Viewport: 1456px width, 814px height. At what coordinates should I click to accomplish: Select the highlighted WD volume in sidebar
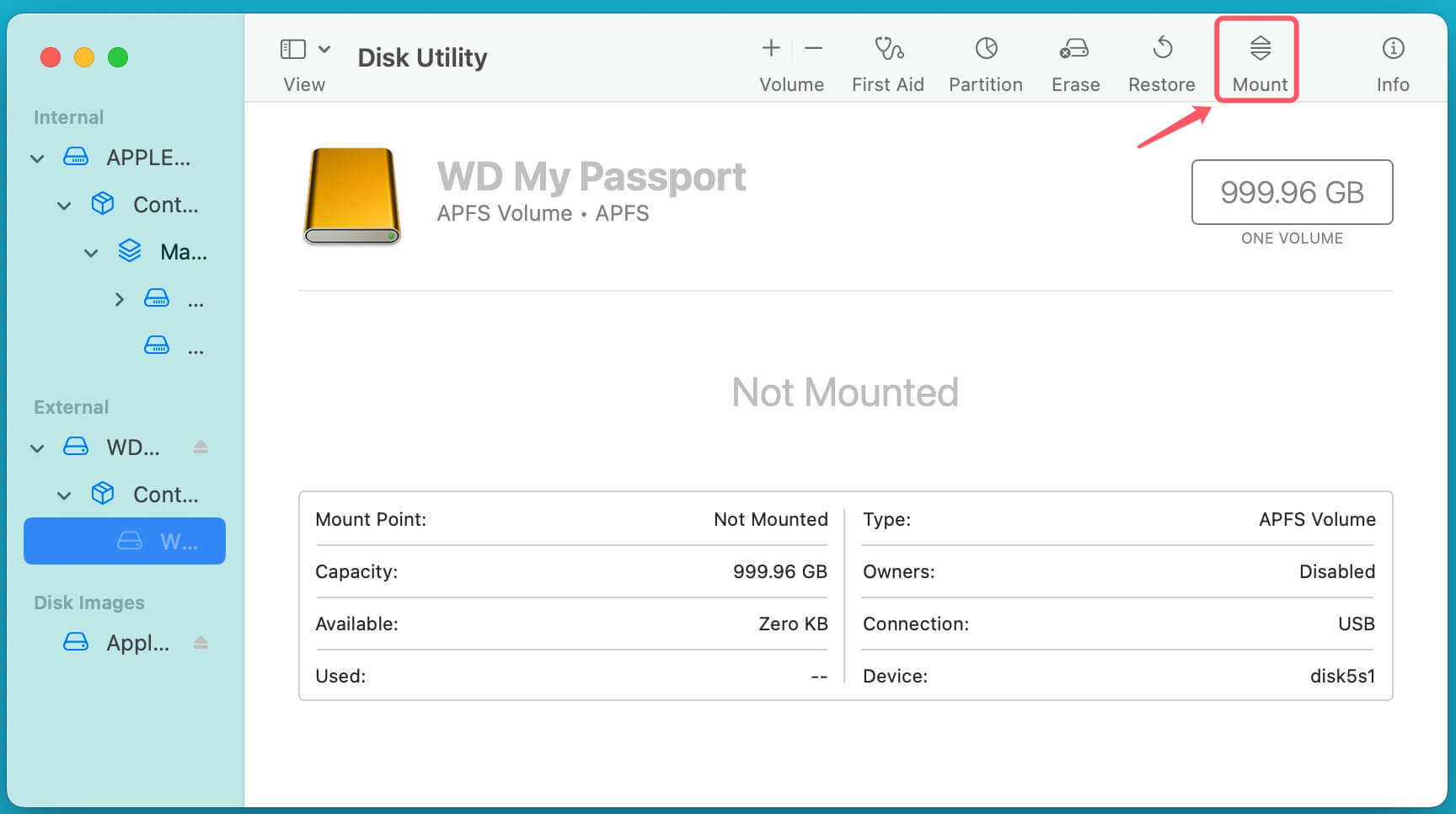124,541
